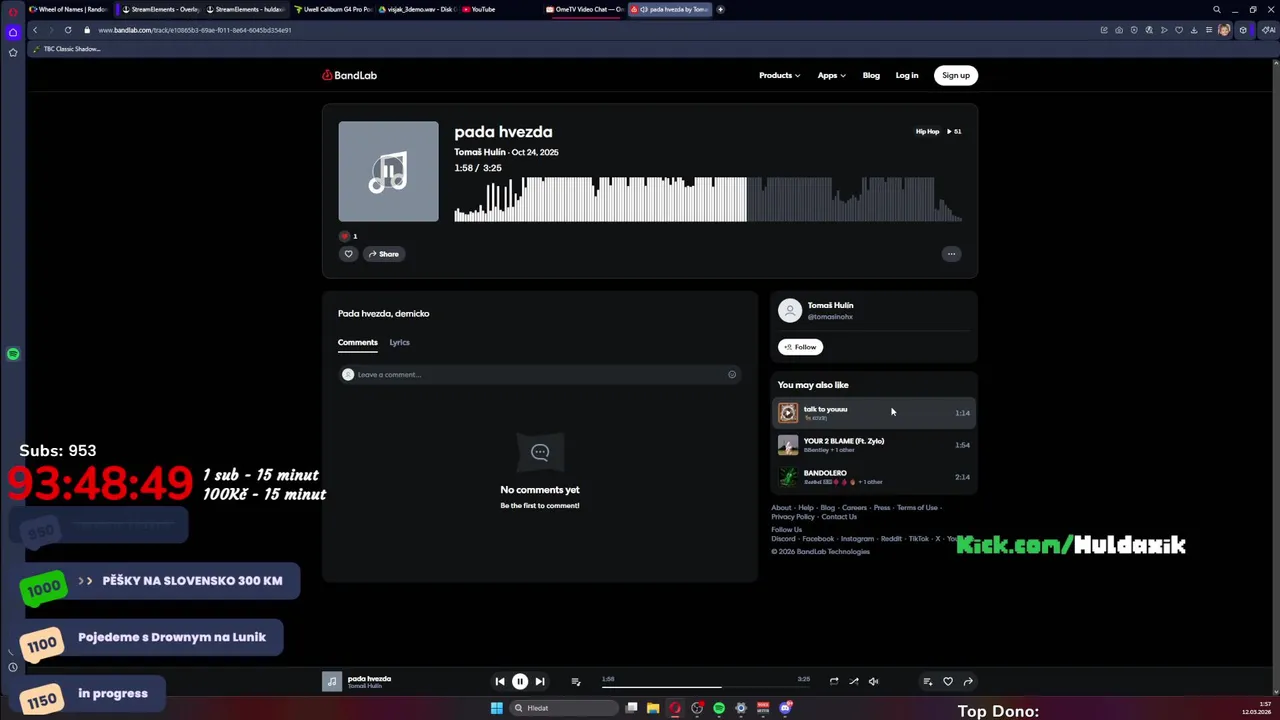Skip to previous track in player bar
This screenshot has height=720, width=1280.
(500, 681)
